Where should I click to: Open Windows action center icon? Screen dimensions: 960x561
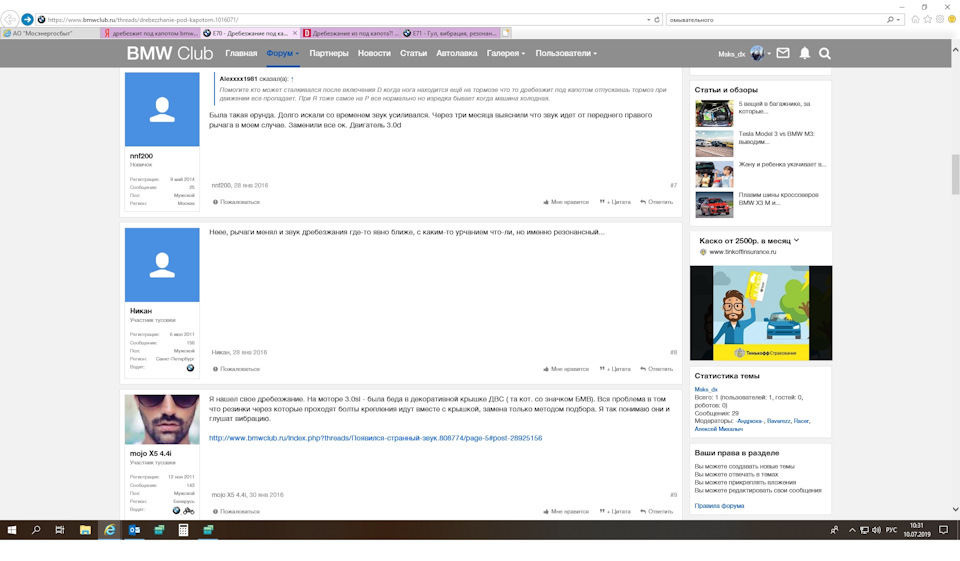pos(943,530)
